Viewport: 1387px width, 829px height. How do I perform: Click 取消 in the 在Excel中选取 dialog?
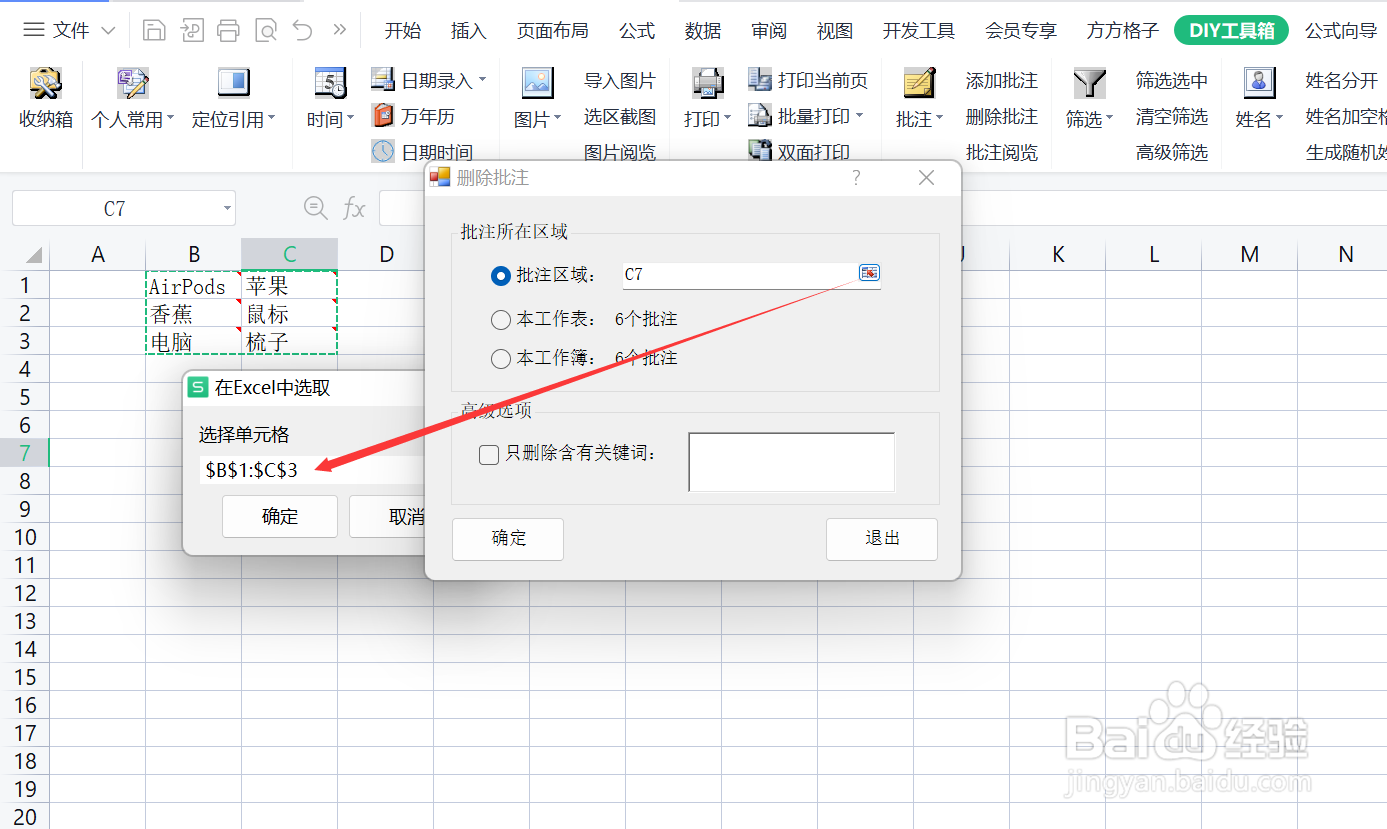point(389,516)
